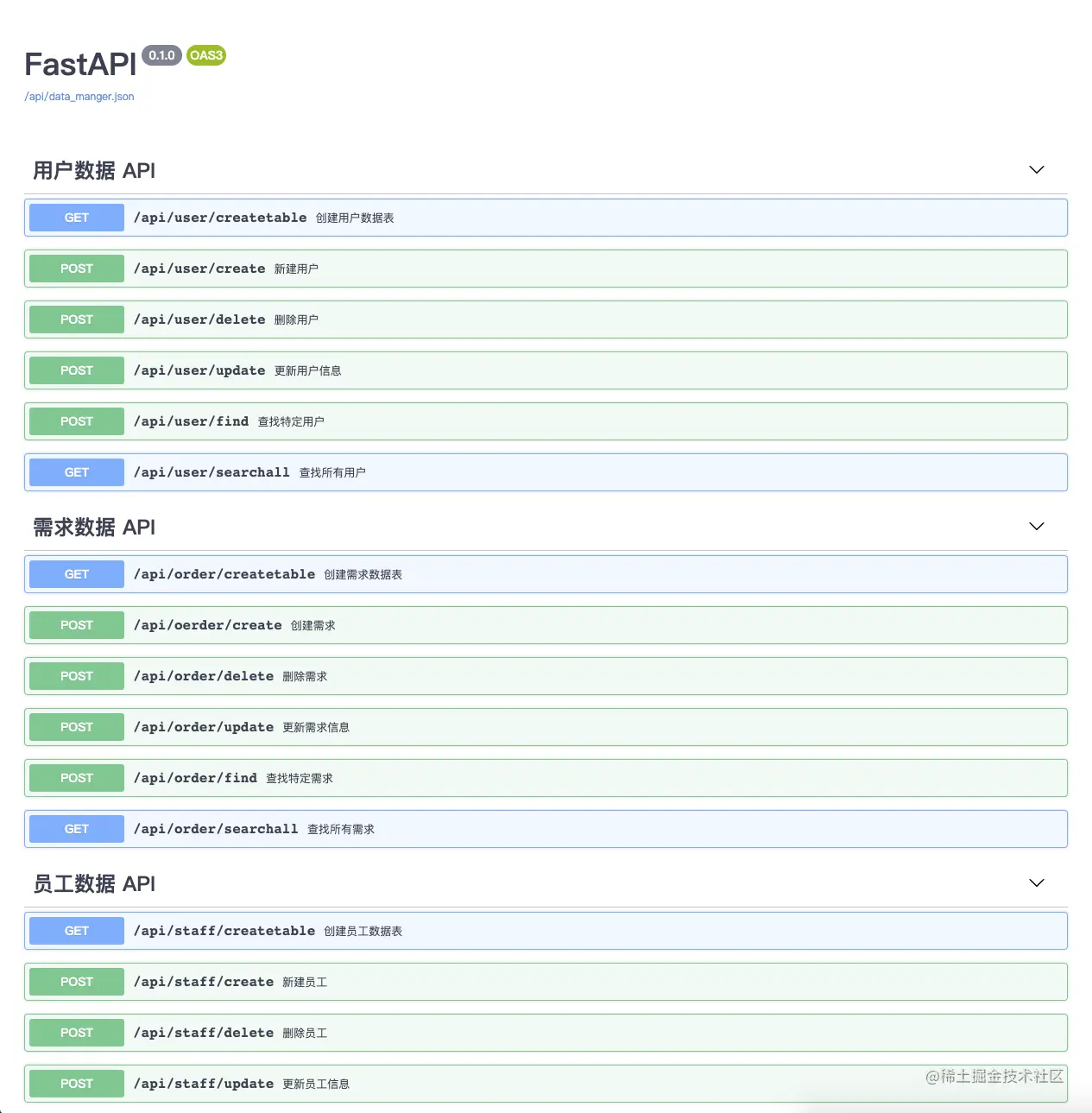This screenshot has width=1092, height=1113.
Task: Click POST button for /api/order/find
Action: [x=77, y=778]
